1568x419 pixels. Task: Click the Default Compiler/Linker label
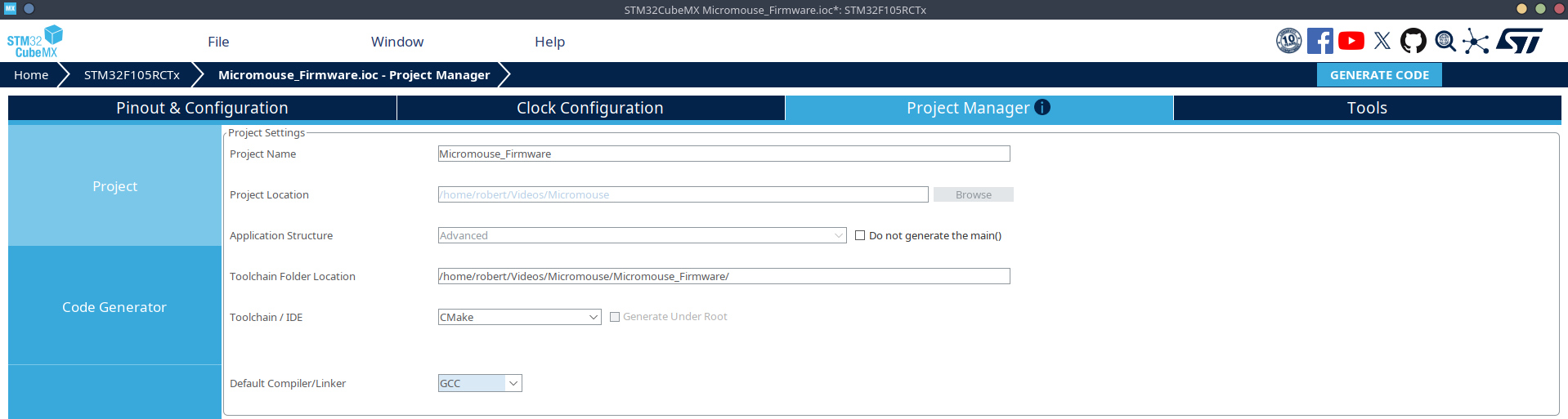[x=288, y=383]
